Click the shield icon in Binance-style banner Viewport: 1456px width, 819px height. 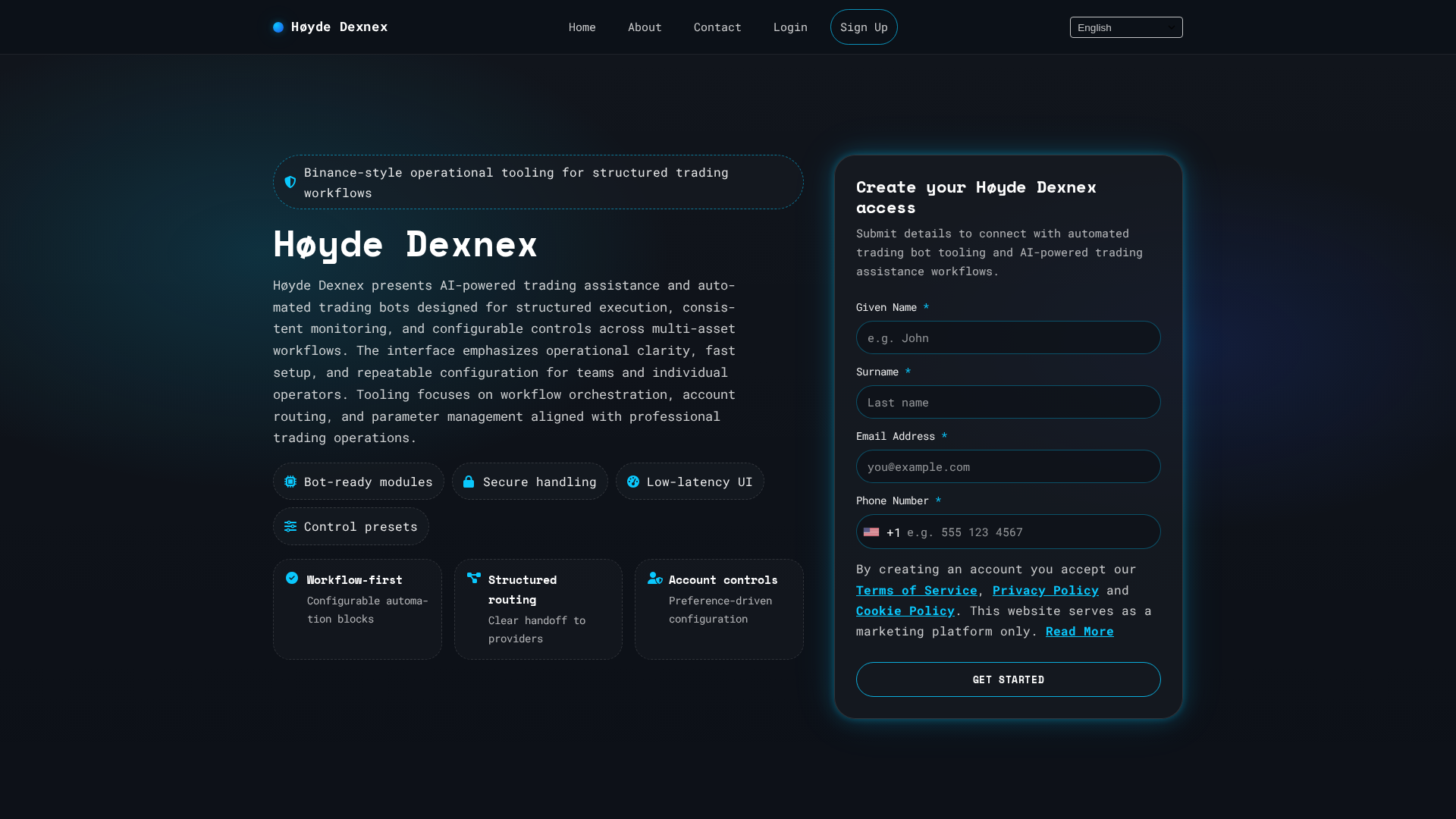290,182
